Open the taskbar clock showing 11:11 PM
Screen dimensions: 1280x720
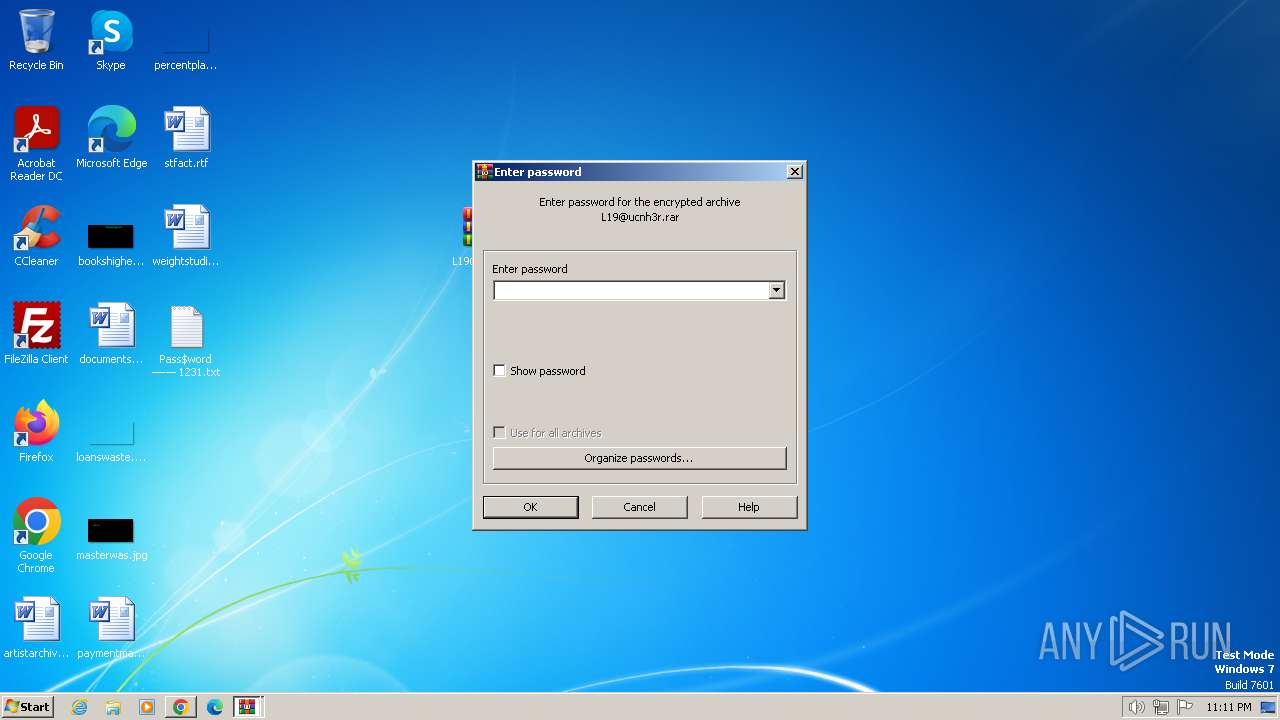point(1228,707)
